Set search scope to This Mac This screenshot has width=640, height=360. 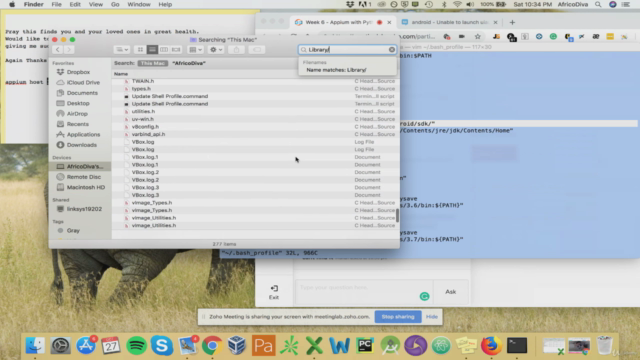pos(153,63)
